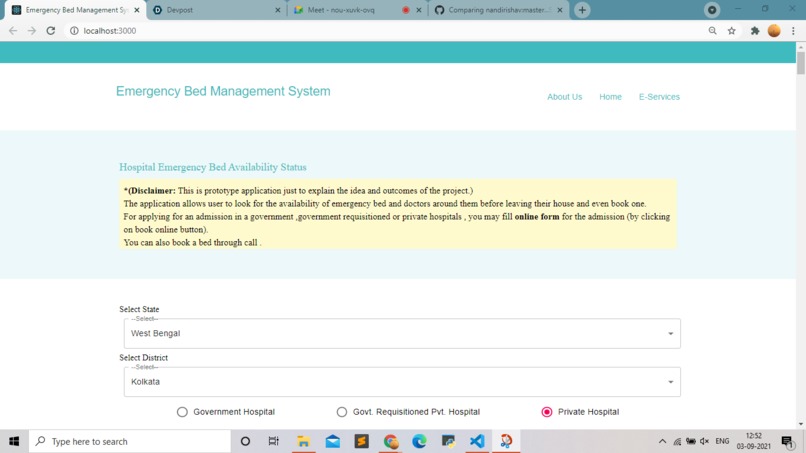Open the zoom magnifier in address bar

[x=712, y=31]
